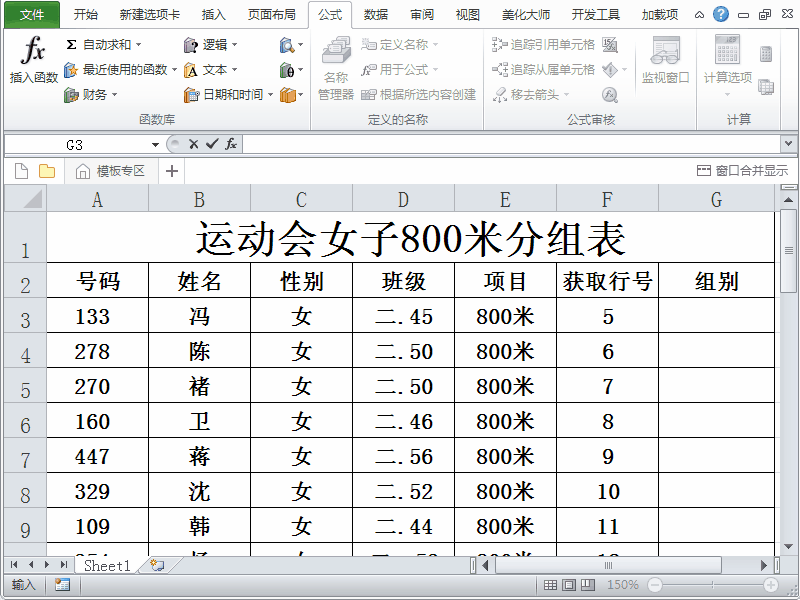Select the Sheet1 worksheet tab

[x=107, y=565]
